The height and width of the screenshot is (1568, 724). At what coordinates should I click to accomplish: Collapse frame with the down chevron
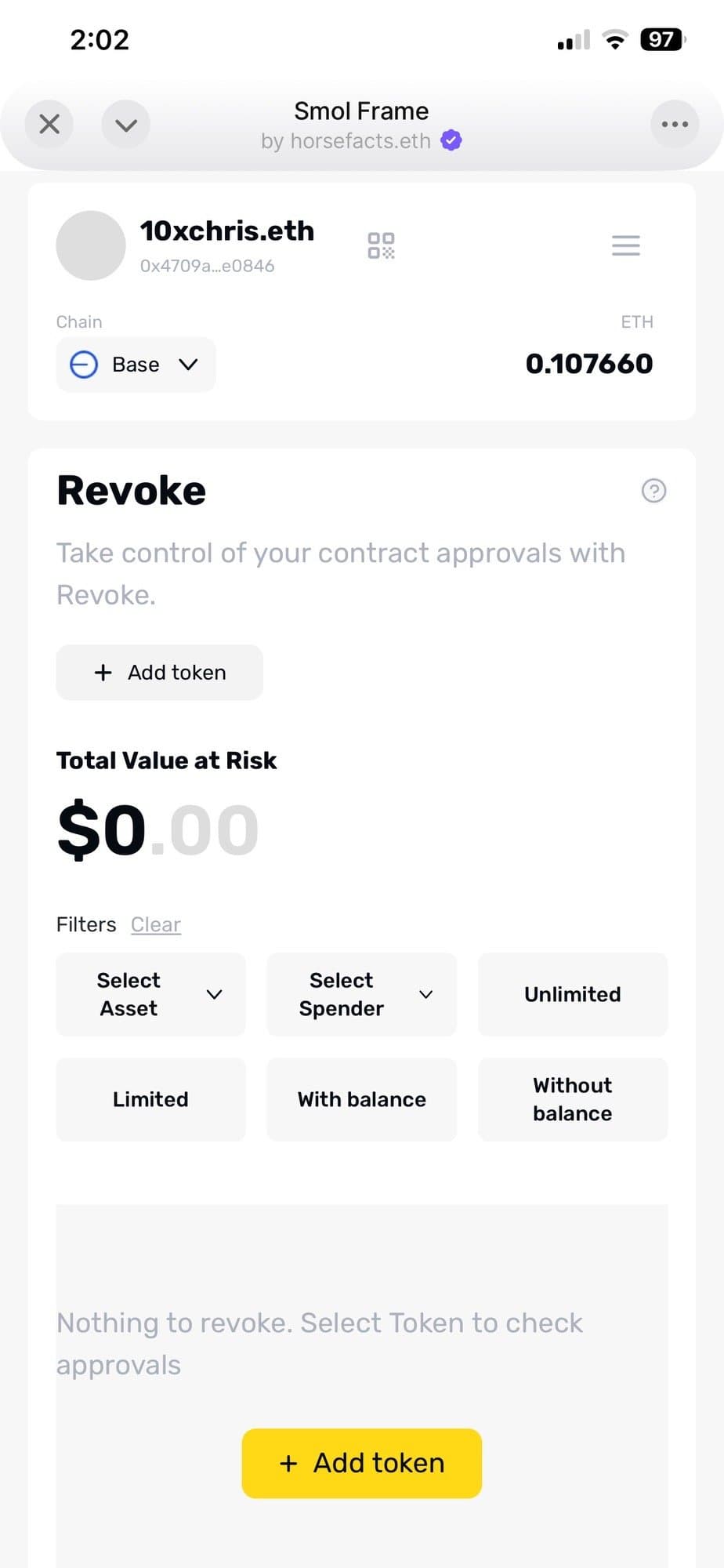[x=125, y=124]
